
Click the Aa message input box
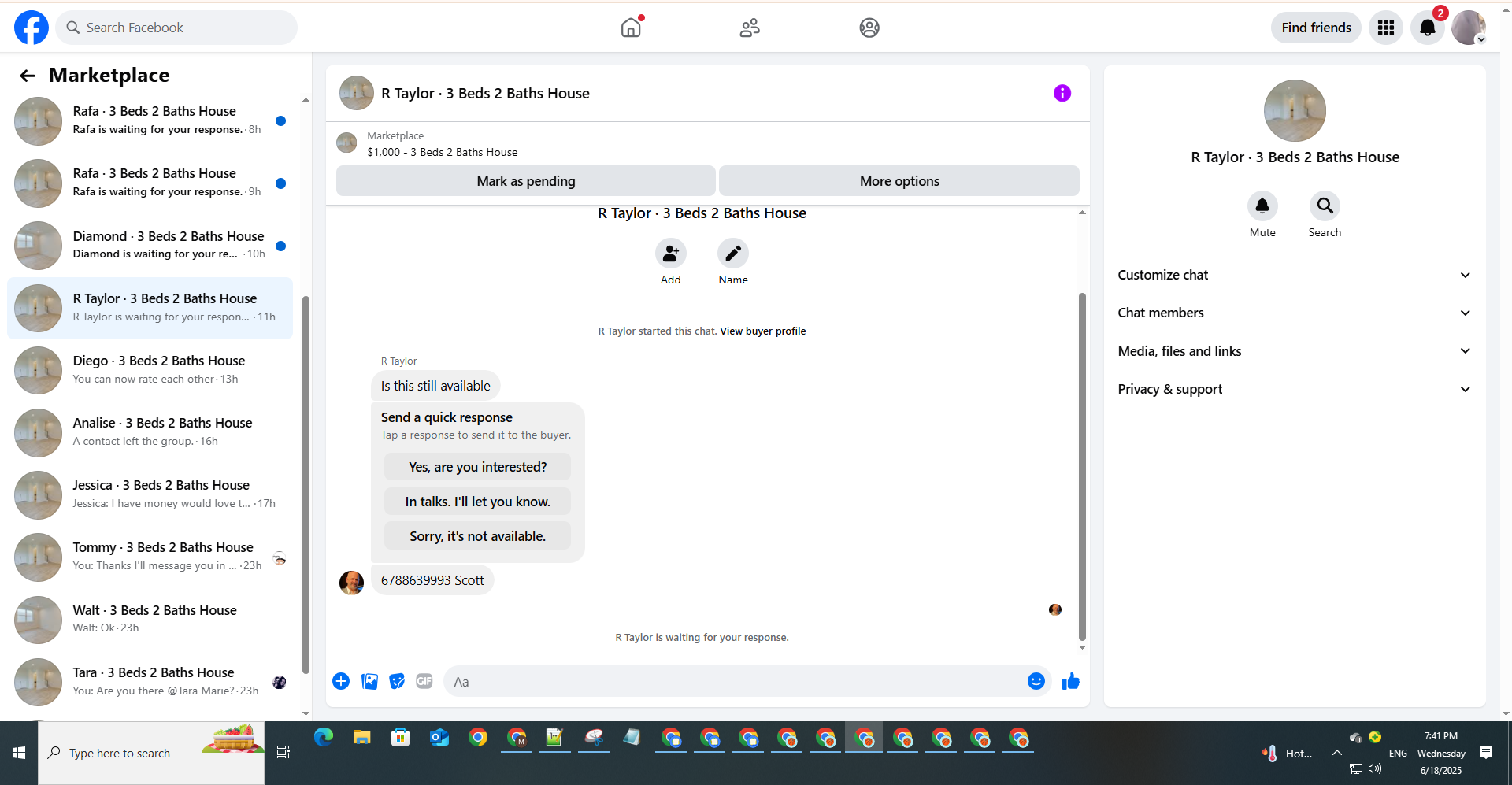coord(736,681)
